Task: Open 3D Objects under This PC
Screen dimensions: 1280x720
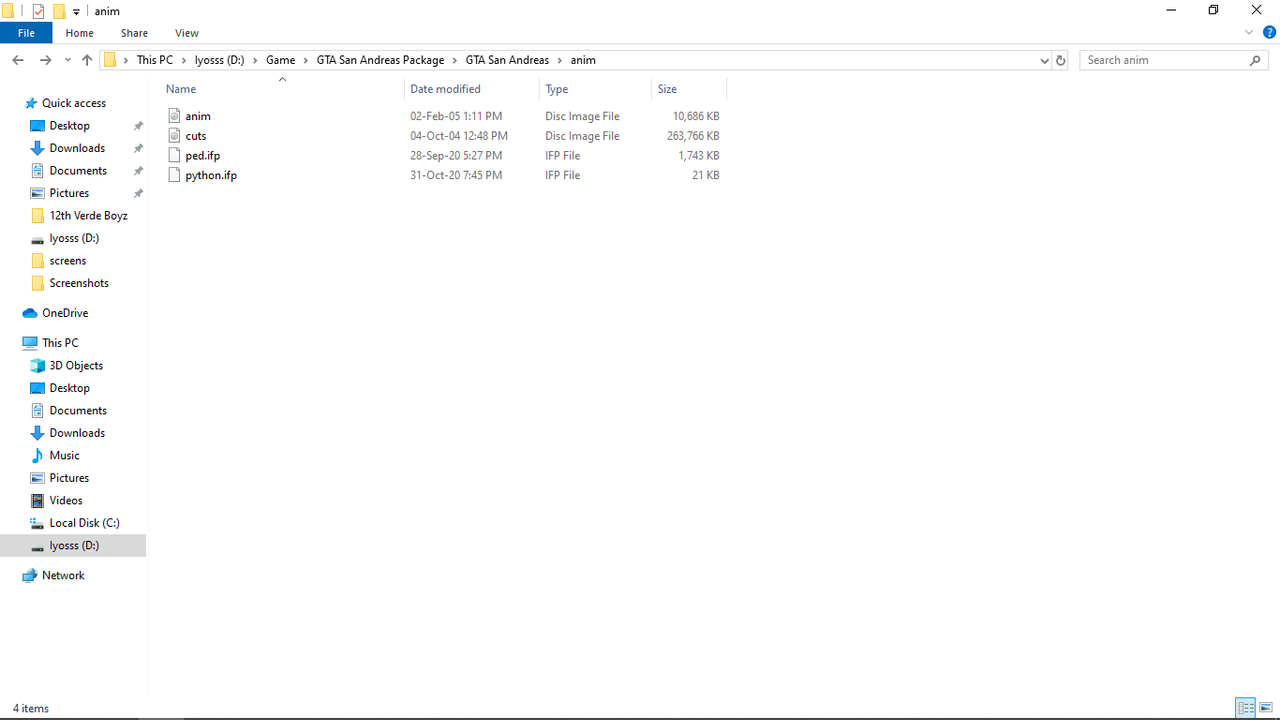Action: [76, 366]
